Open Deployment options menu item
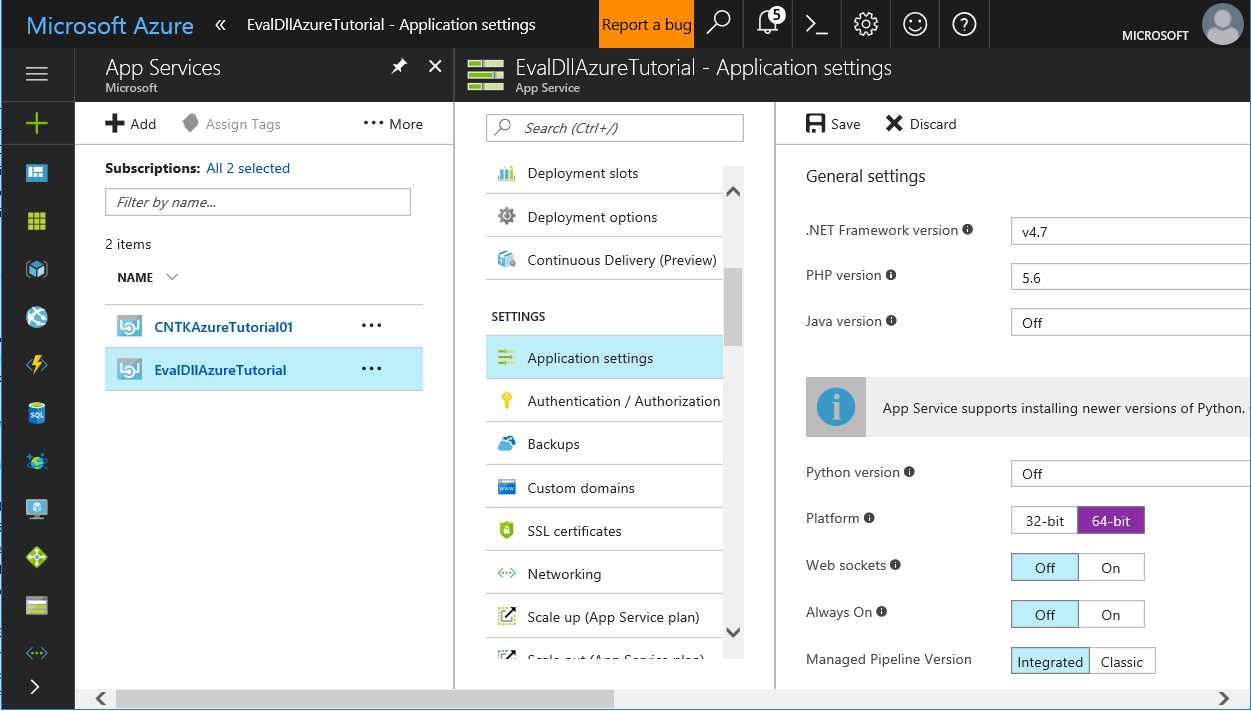This screenshot has height=711, width=1251. 604,216
